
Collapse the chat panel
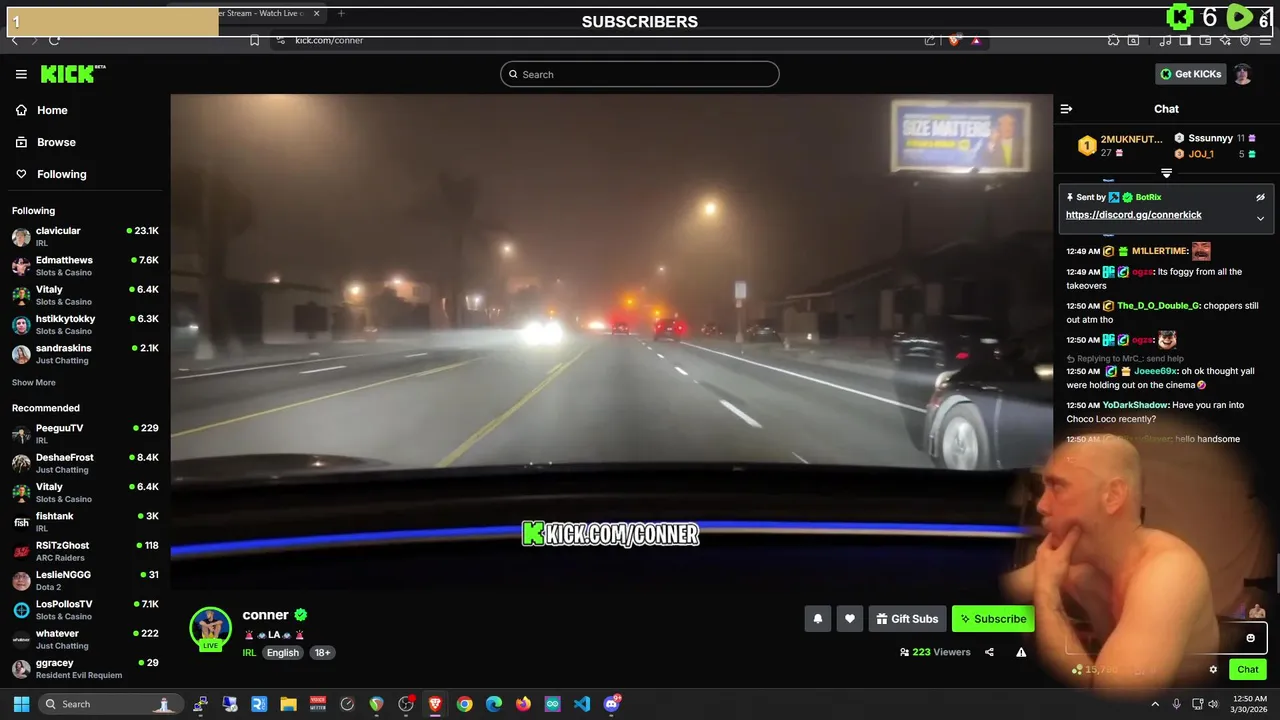pyautogui.click(x=1066, y=109)
